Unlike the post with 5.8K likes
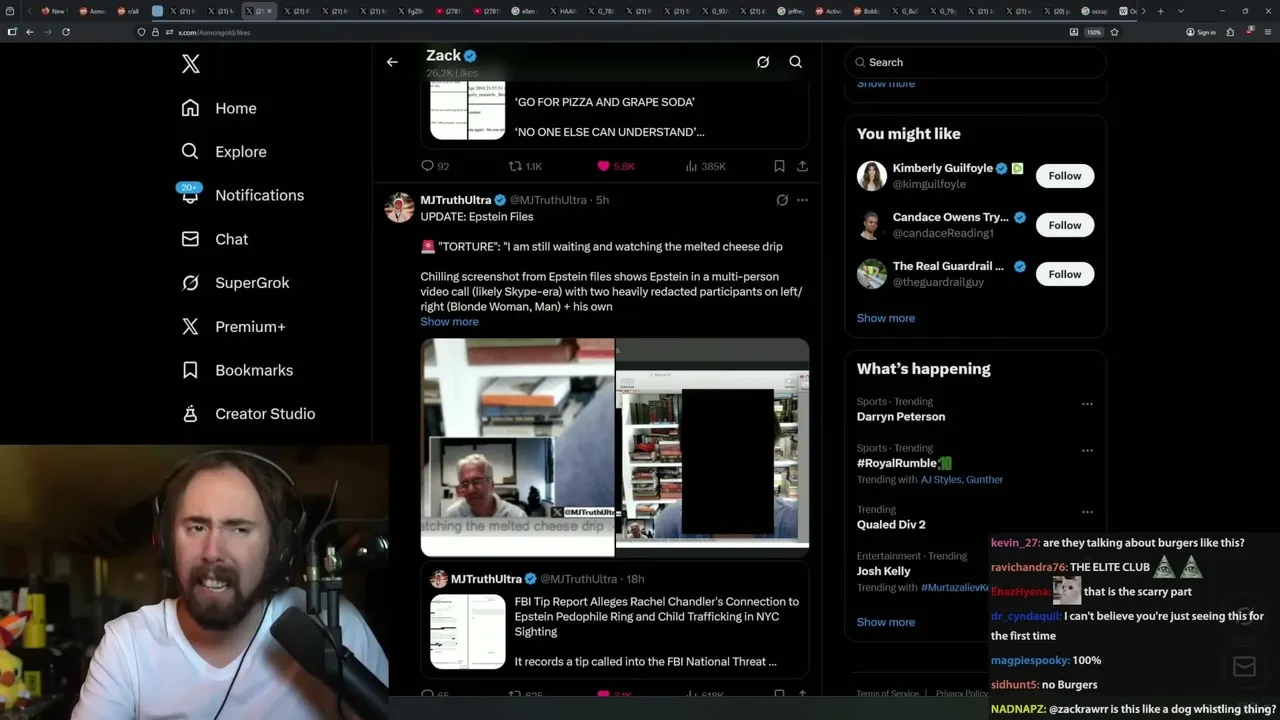1280x720 pixels. (x=615, y=166)
